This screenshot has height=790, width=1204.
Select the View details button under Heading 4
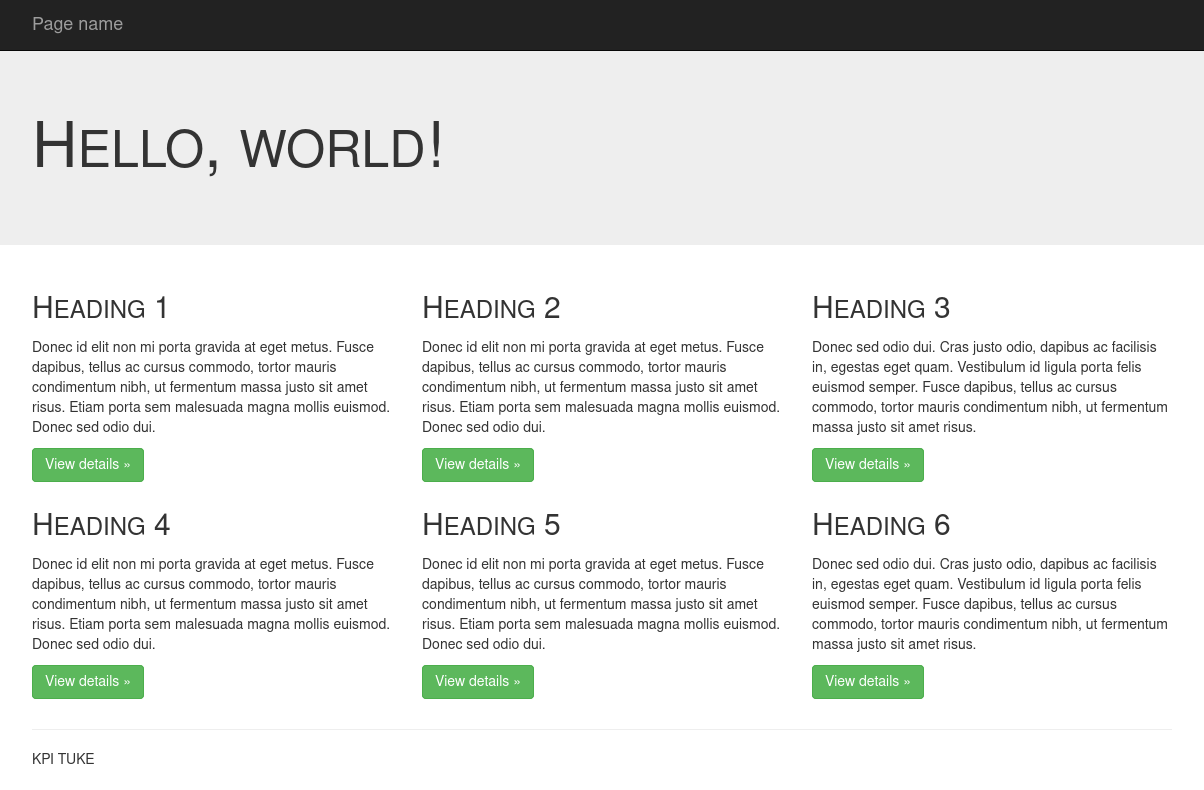[88, 682]
